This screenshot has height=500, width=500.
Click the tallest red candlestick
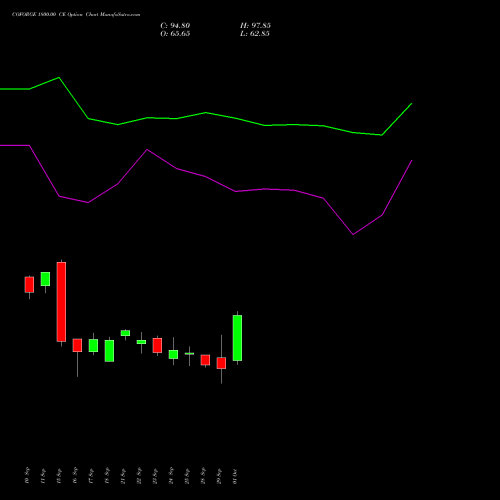[61, 302]
